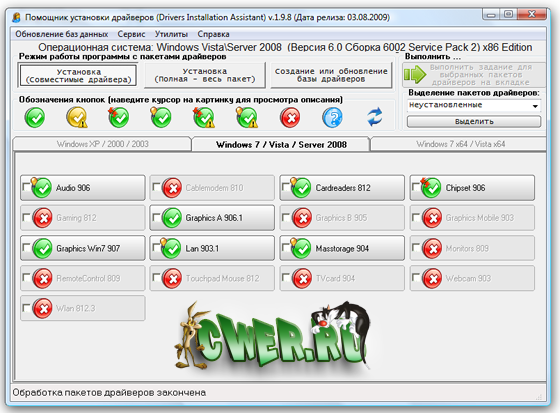
Task: Tick the Wlan 812.3 checkbox
Action: click(x=26, y=307)
